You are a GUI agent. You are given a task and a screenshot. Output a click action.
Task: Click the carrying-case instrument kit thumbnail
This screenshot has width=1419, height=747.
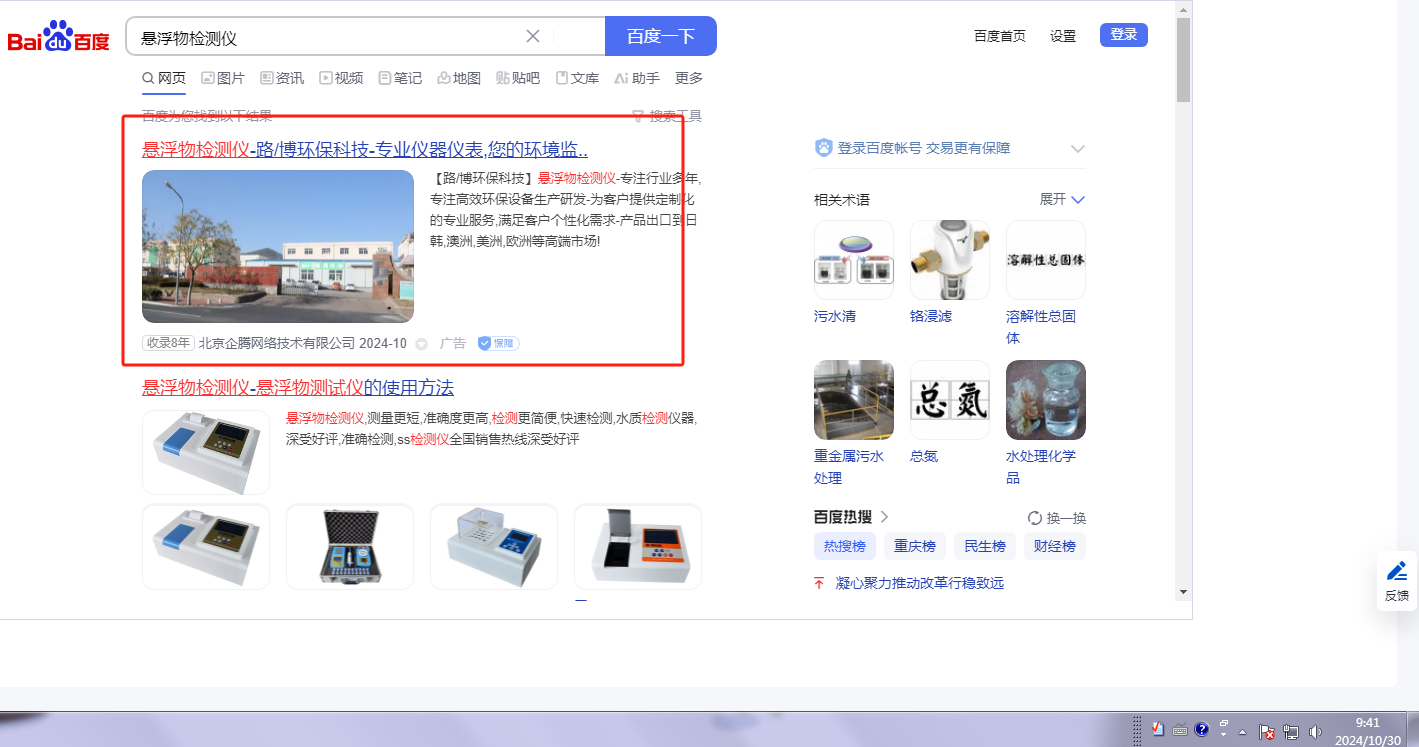[x=350, y=546]
